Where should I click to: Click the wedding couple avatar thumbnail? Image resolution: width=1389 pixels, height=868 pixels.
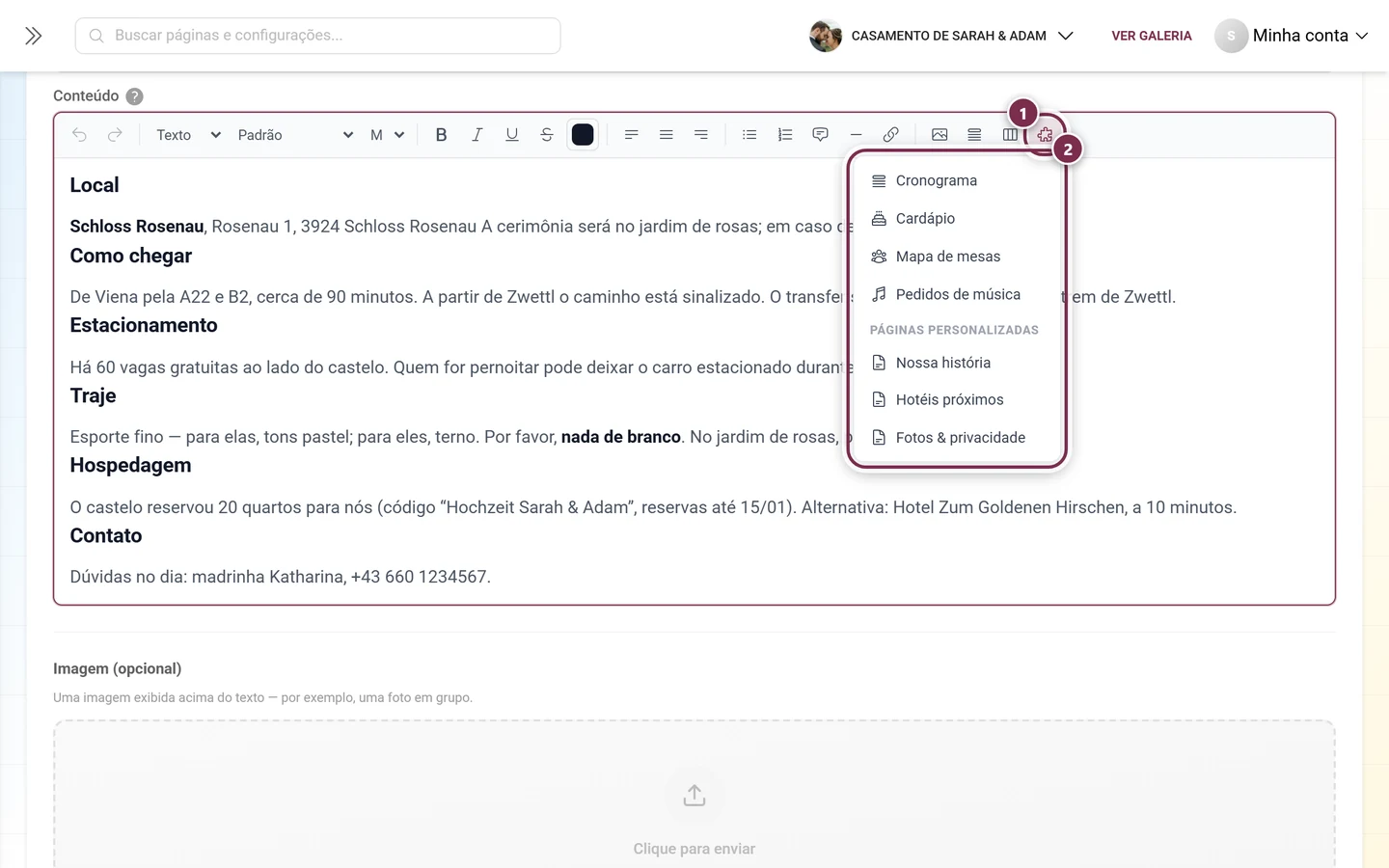point(826,36)
